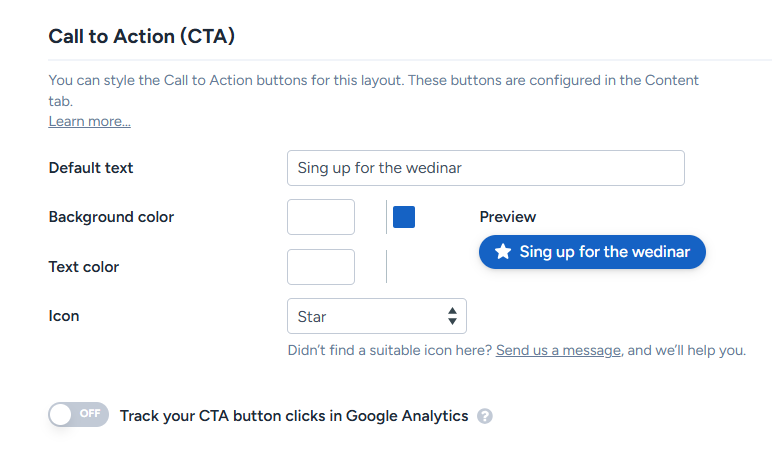Focus the Text color value field

click(x=321, y=267)
